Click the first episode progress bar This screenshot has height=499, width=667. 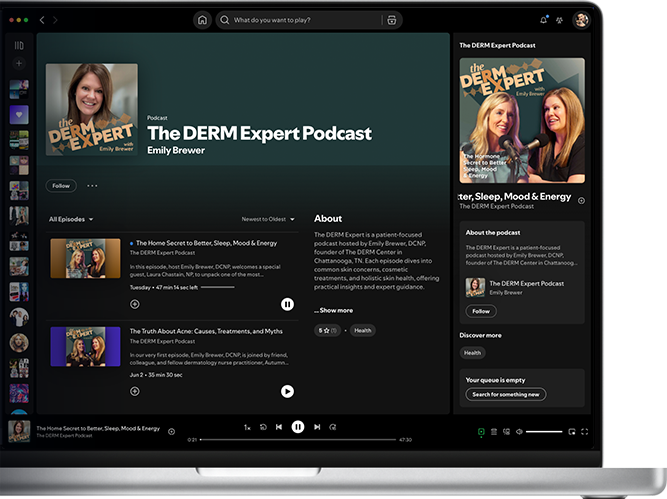[217, 288]
